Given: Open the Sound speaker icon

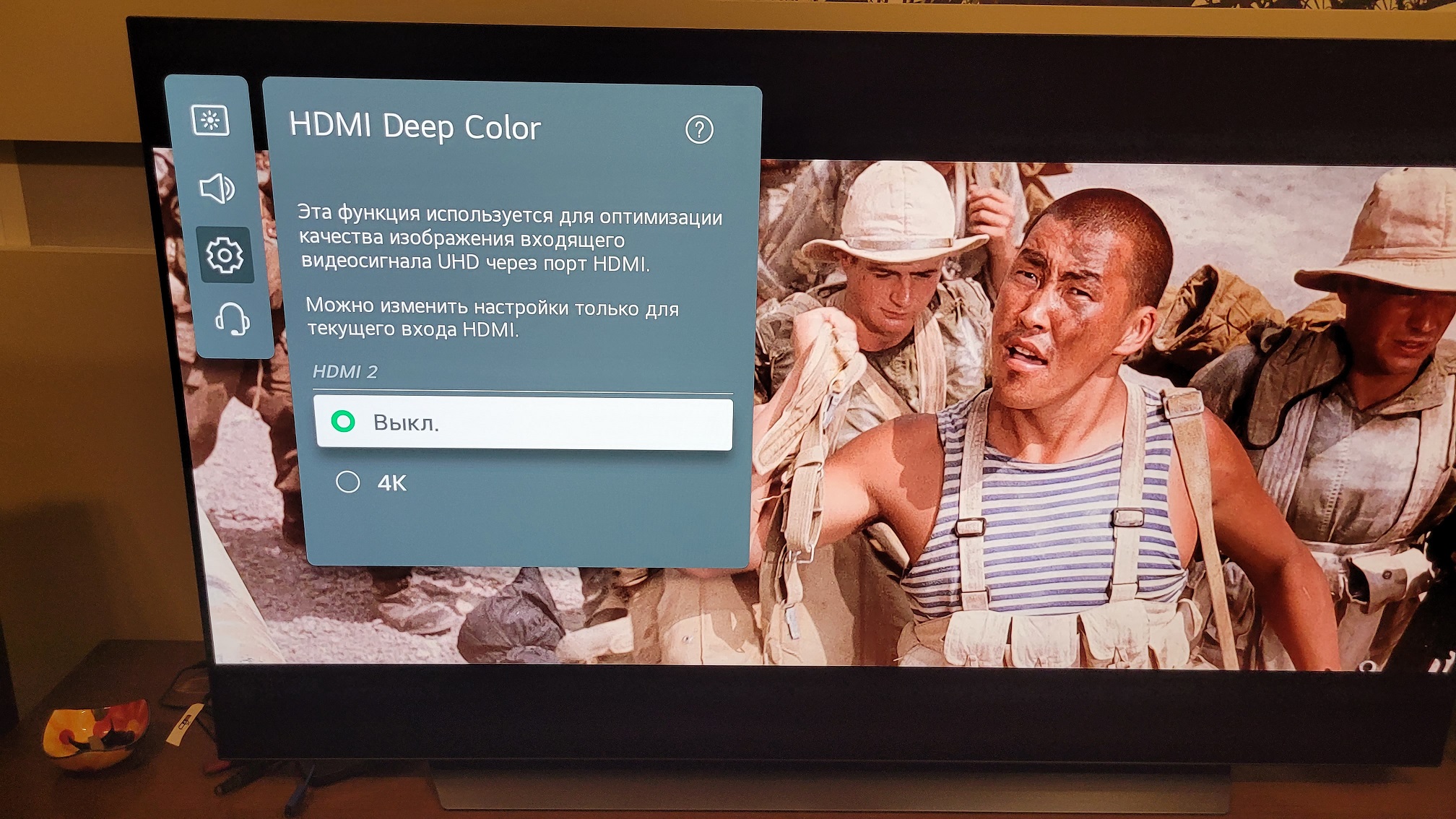Looking at the screenshot, I should click(x=217, y=189).
